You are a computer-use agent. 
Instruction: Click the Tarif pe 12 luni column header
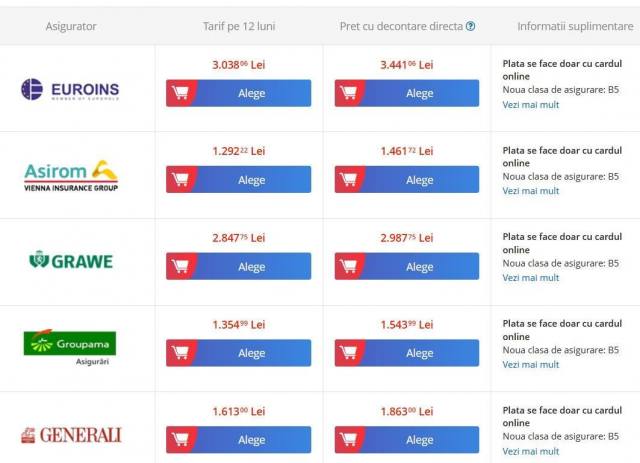tap(238, 26)
